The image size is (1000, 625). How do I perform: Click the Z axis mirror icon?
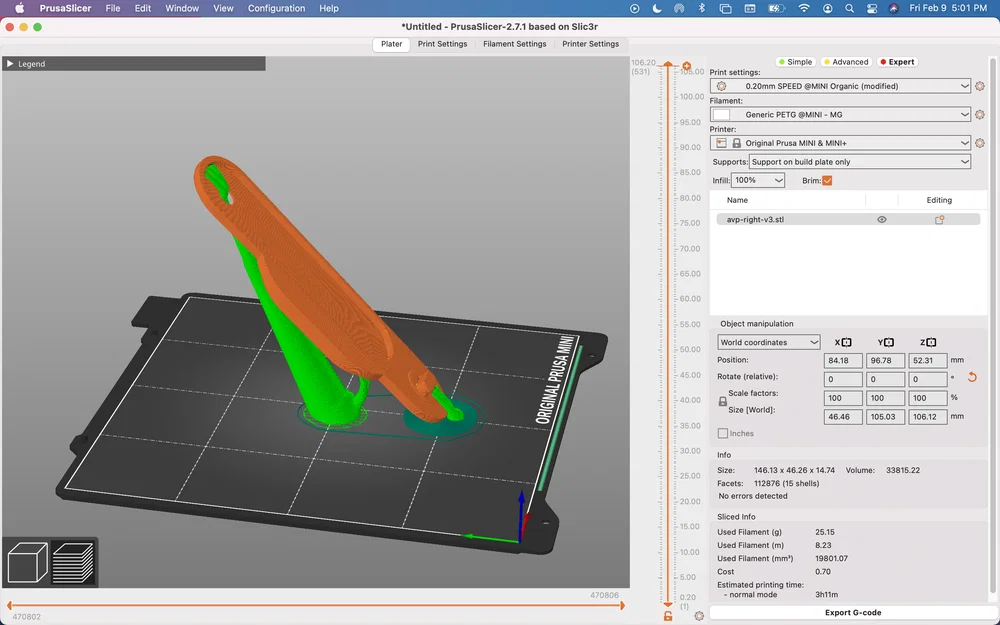coord(932,342)
